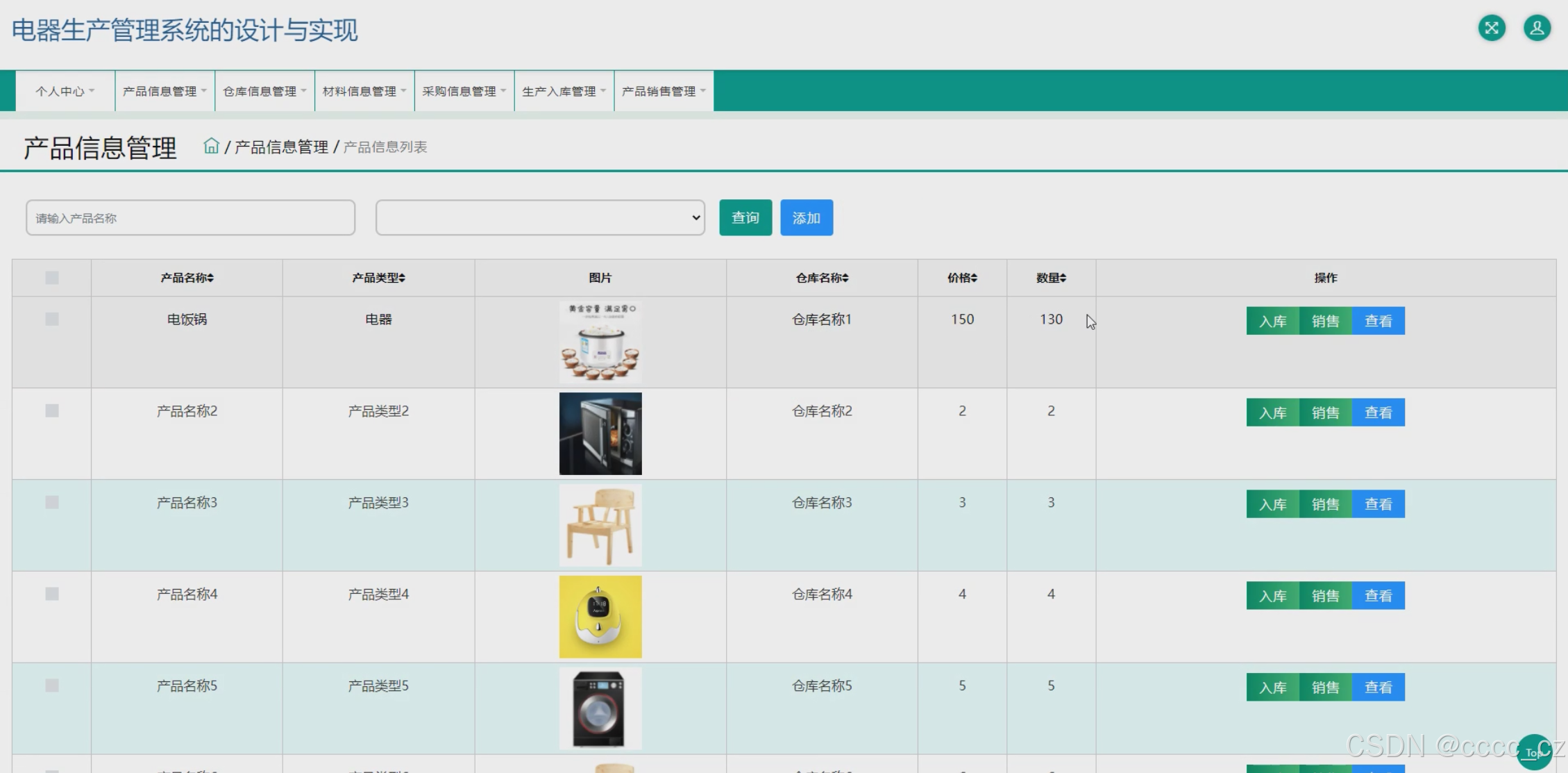1568x773 pixels.
Task: Open the 采购信息管理 menu item
Action: (x=464, y=91)
